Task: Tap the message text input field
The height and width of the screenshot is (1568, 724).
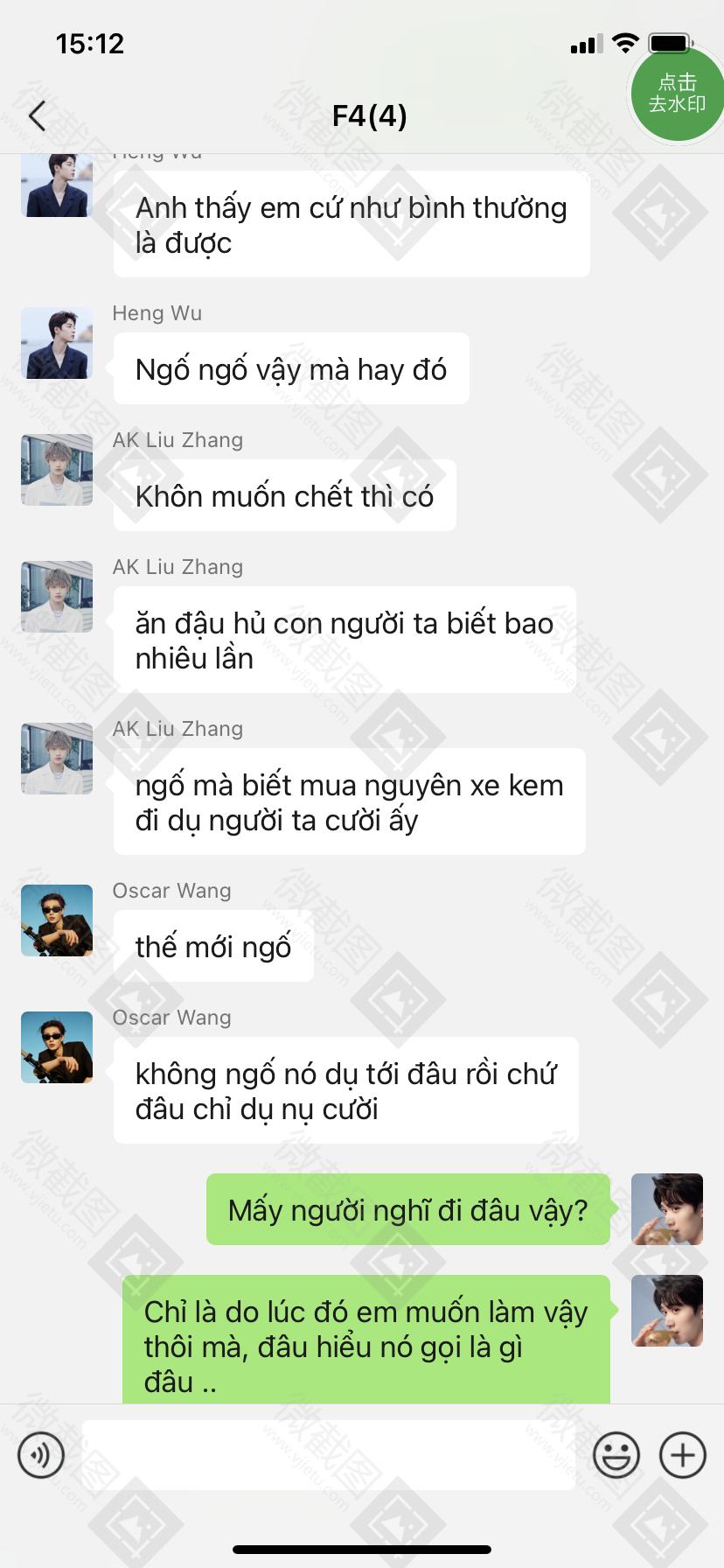Action: 329,1455
